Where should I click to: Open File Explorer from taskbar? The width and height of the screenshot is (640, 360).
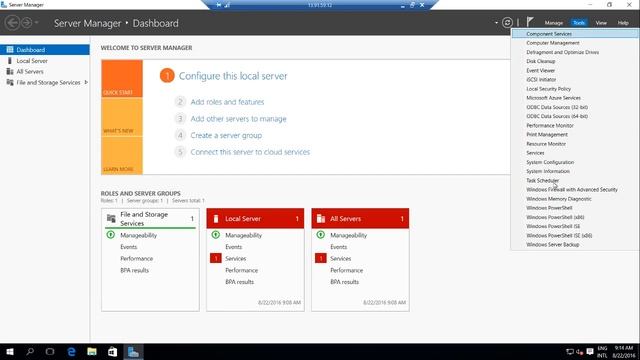[92, 352]
